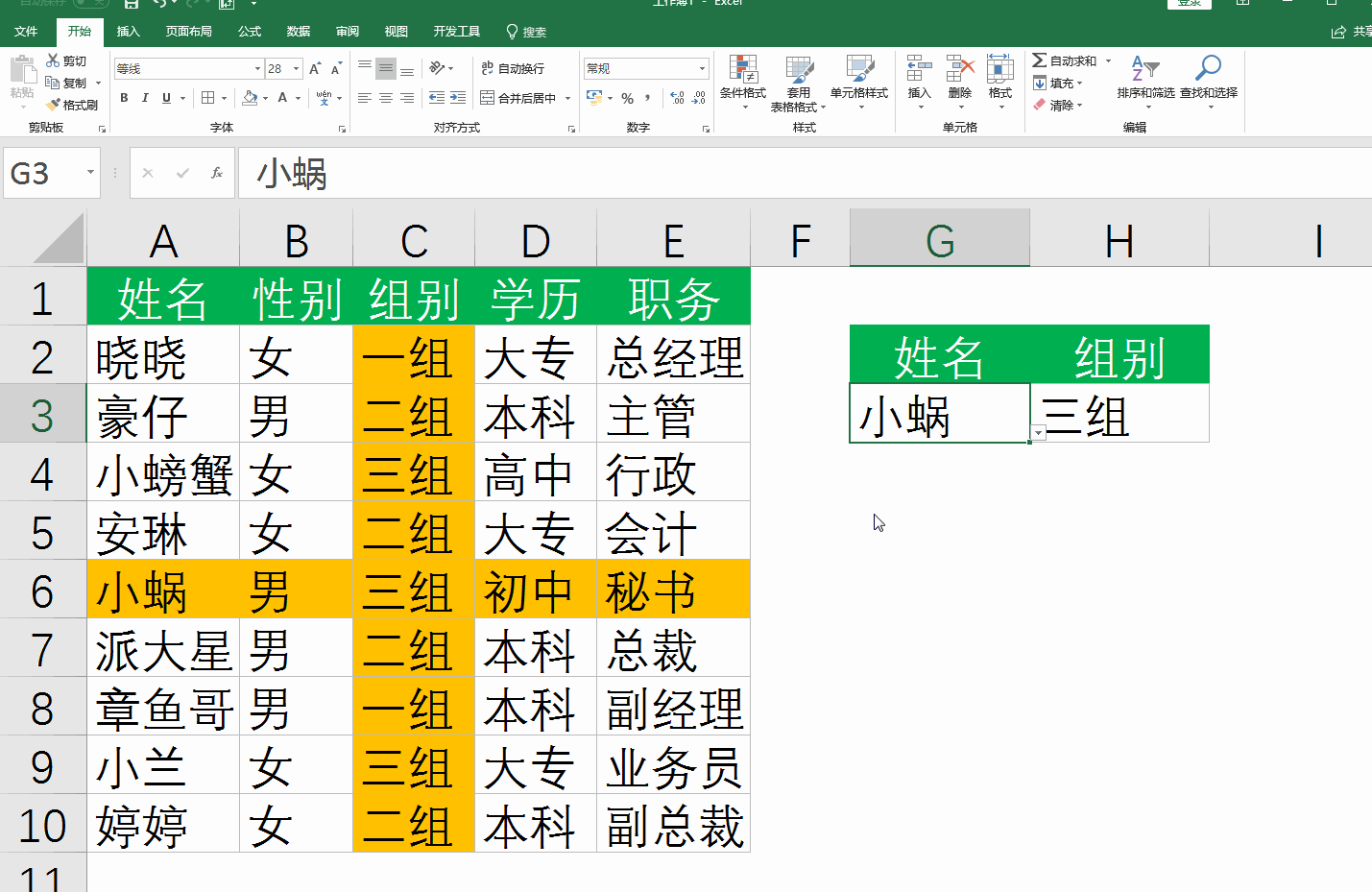Apply fill color with the paint bucket
1372x892 pixels.
click(250, 98)
